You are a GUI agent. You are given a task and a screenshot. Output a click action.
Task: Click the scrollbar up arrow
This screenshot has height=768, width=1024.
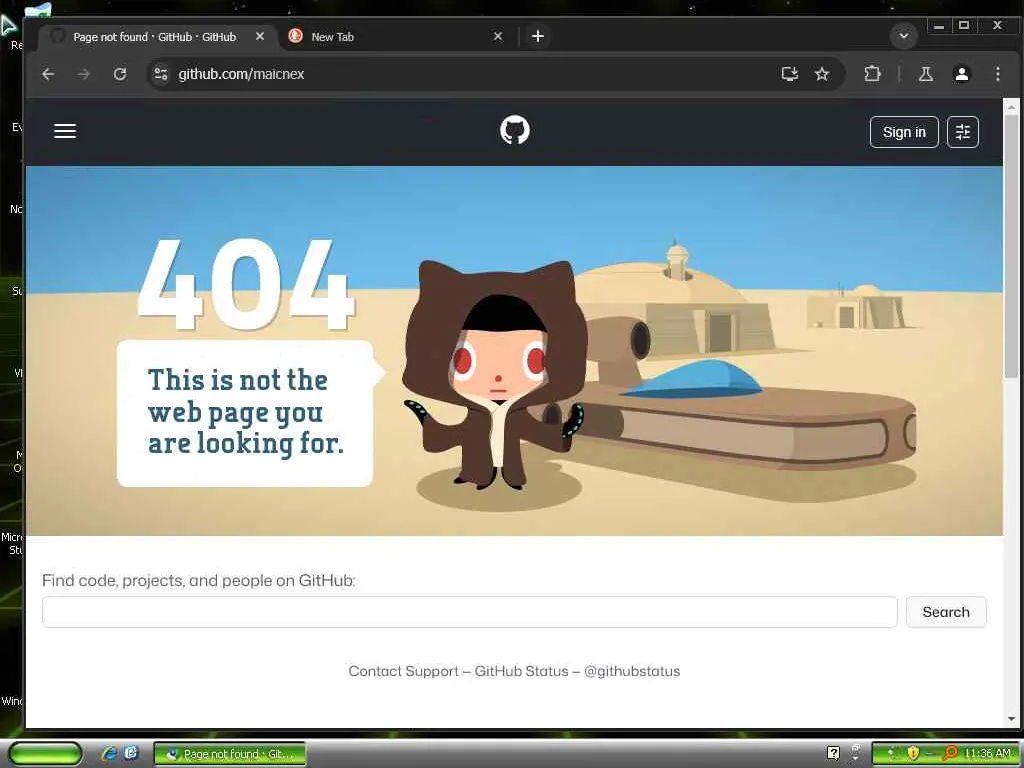click(1011, 107)
